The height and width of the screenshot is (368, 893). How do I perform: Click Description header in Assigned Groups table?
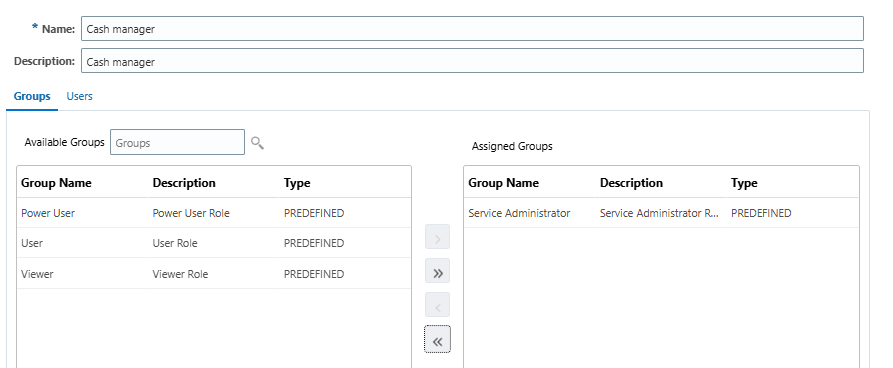[631, 183]
